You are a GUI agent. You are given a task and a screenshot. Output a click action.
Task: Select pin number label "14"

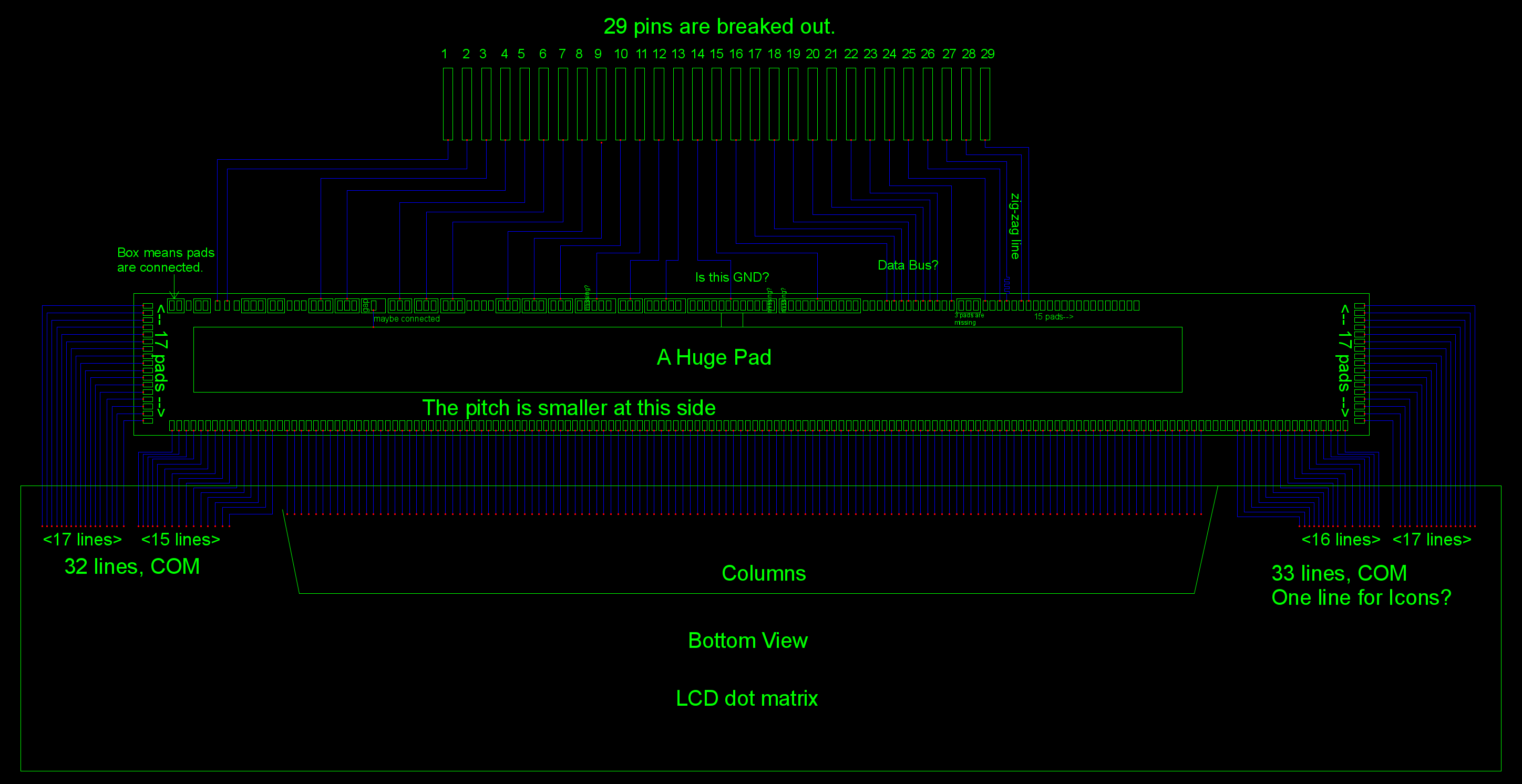coord(697,54)
